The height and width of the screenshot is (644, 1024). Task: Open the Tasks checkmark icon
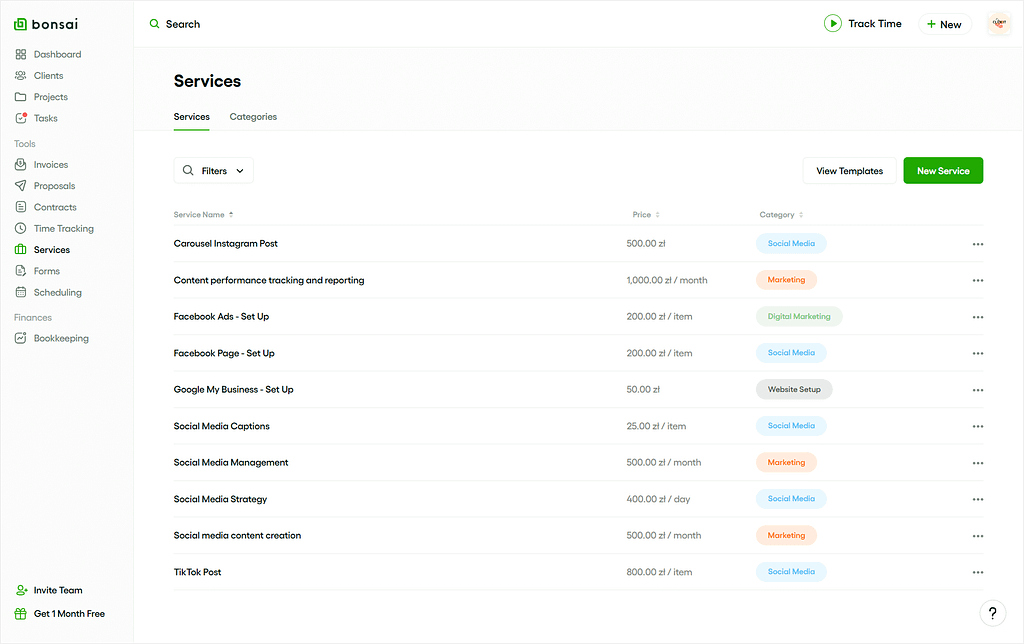(x=21, y=118)
